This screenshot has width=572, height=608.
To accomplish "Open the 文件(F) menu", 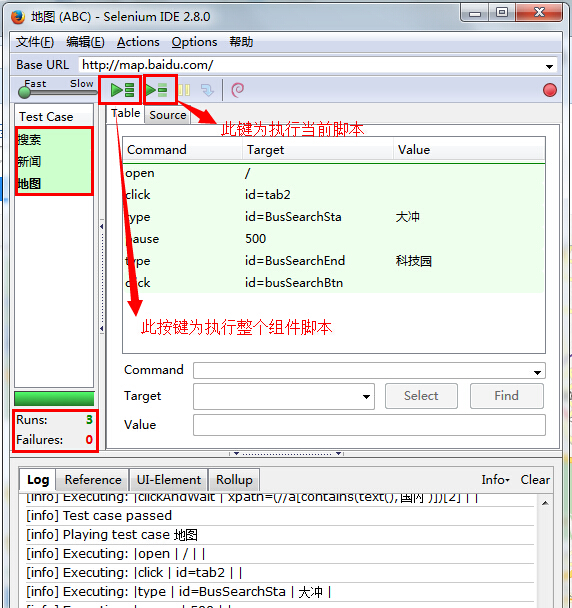I will [35, 42].
